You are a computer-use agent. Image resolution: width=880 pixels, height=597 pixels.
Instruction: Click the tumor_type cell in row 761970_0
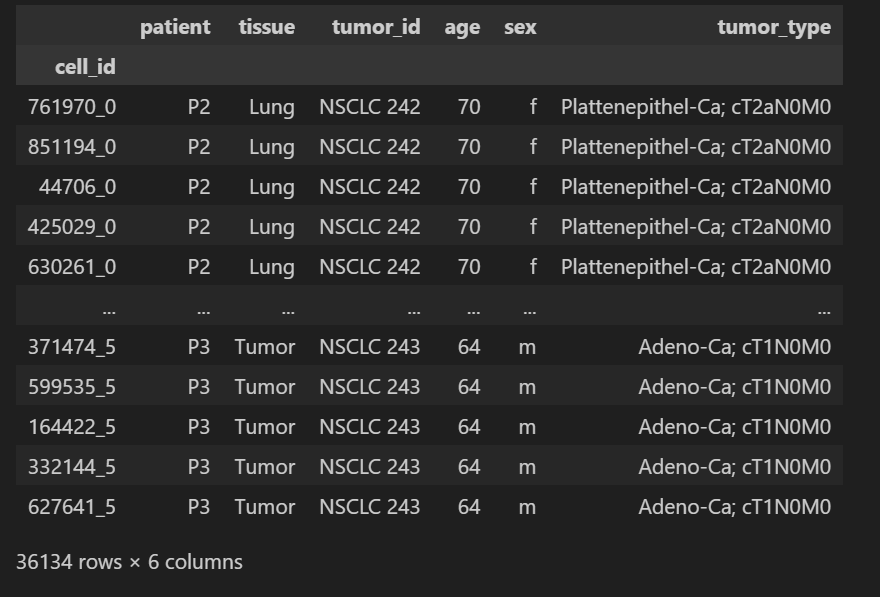pyautogui.click(x=695, y=107)
